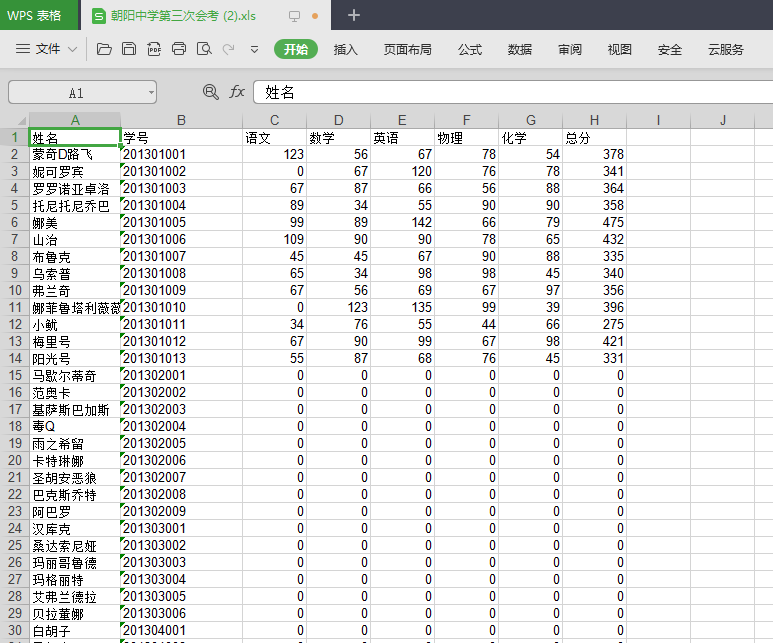Click student ID 201301005
773x643 pixels.
[181, 222]
